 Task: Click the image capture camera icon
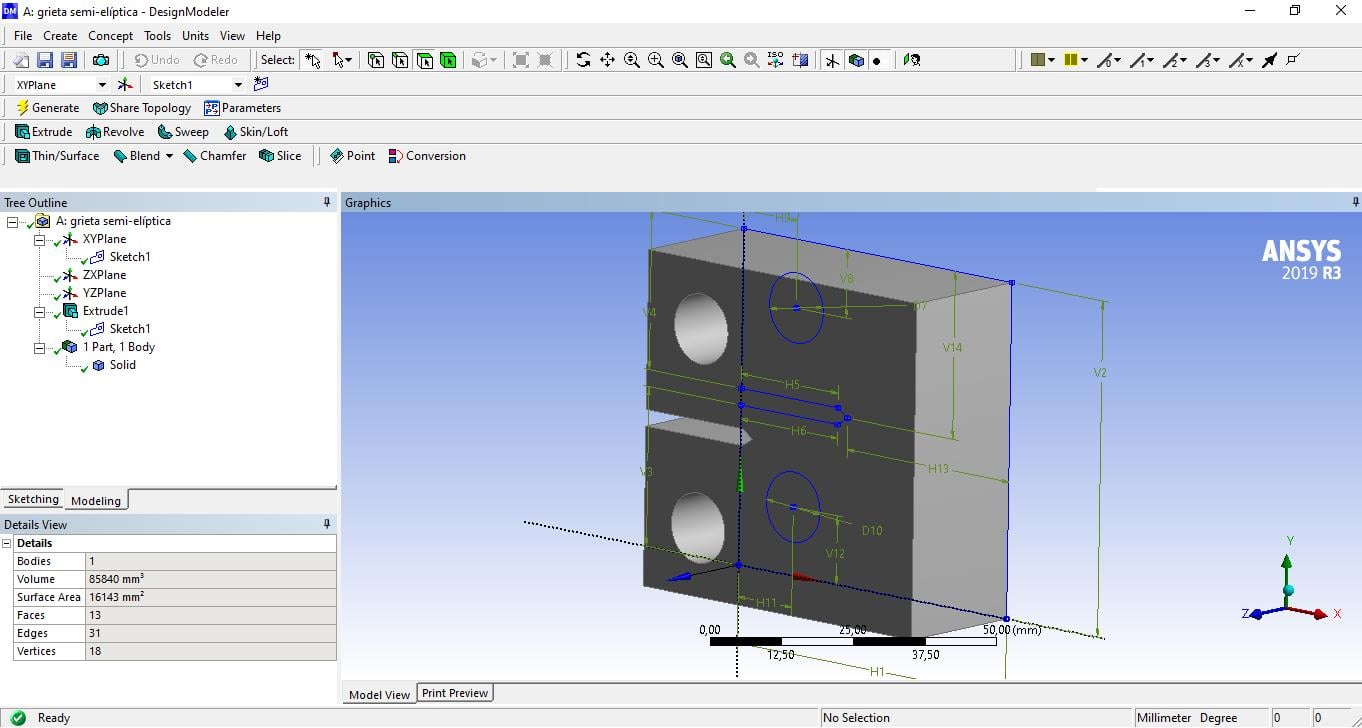pos(101,60)
